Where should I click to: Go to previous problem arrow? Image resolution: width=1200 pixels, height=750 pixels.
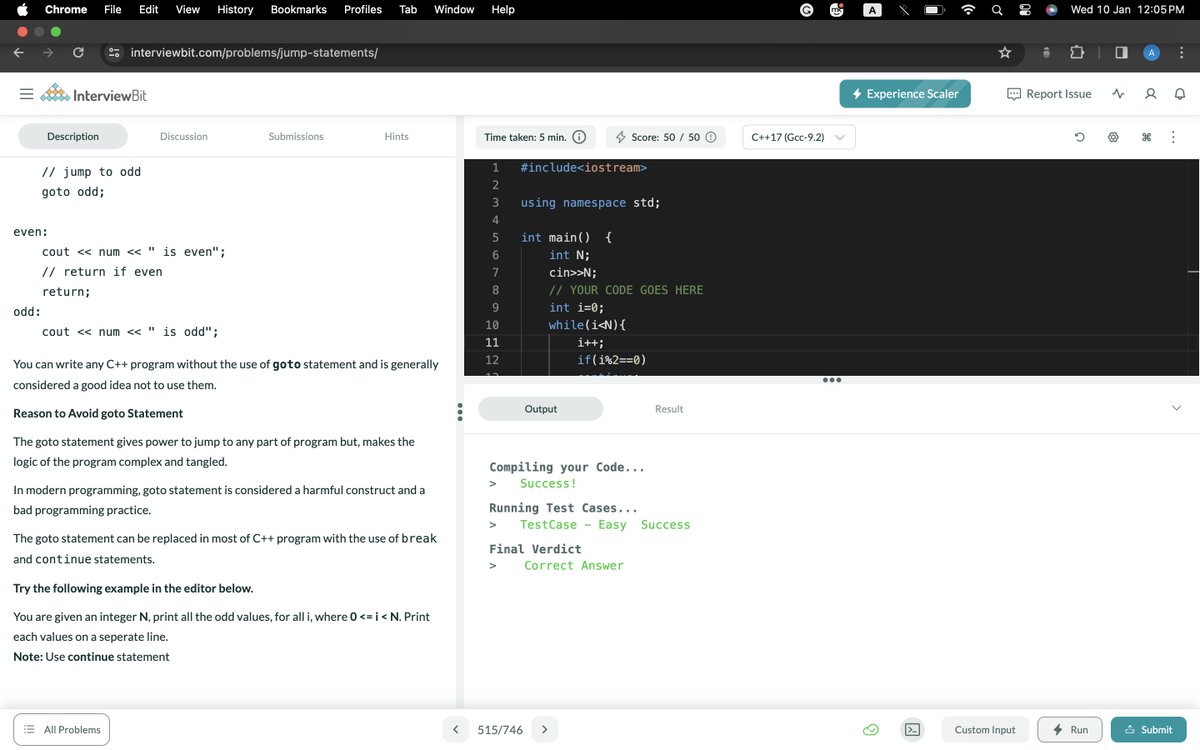coord(456,729)
